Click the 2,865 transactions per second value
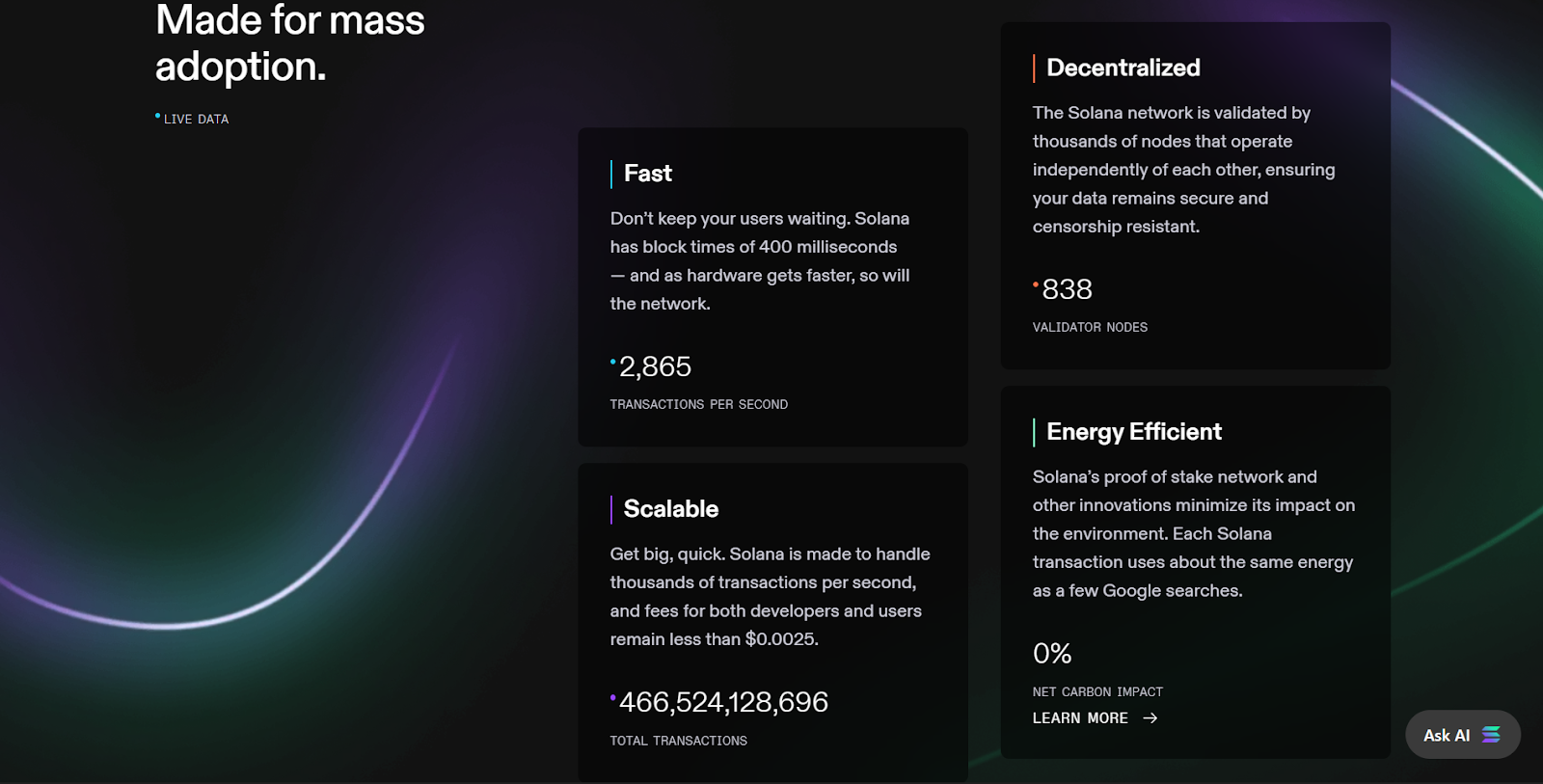The height and width of the screenshot is (784, 1543). 656,367
